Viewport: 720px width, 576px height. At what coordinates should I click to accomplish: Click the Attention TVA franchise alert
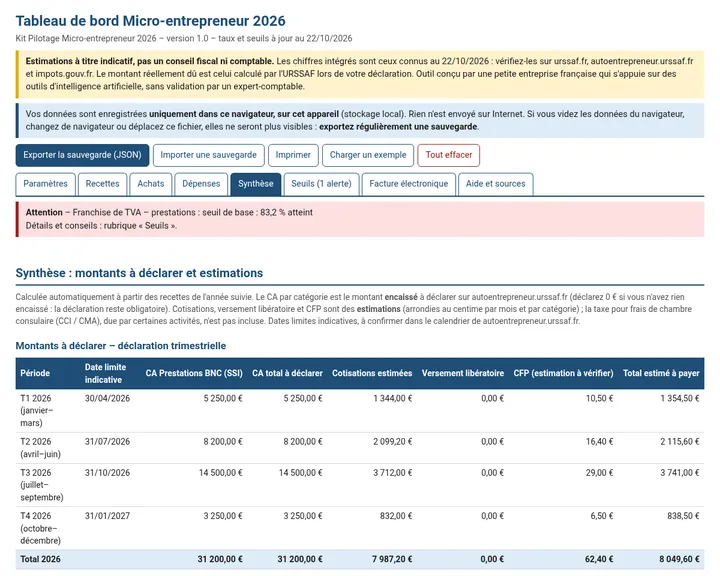click(x=169, y=213)
